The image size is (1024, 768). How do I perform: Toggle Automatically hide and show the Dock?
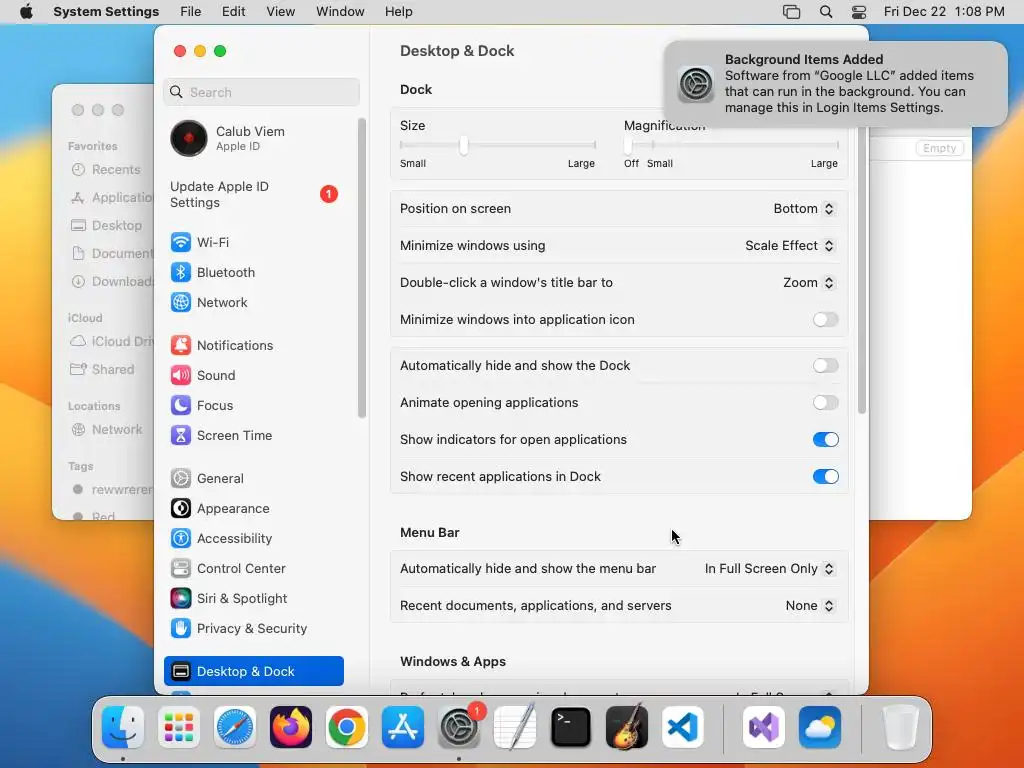(825, 366)
